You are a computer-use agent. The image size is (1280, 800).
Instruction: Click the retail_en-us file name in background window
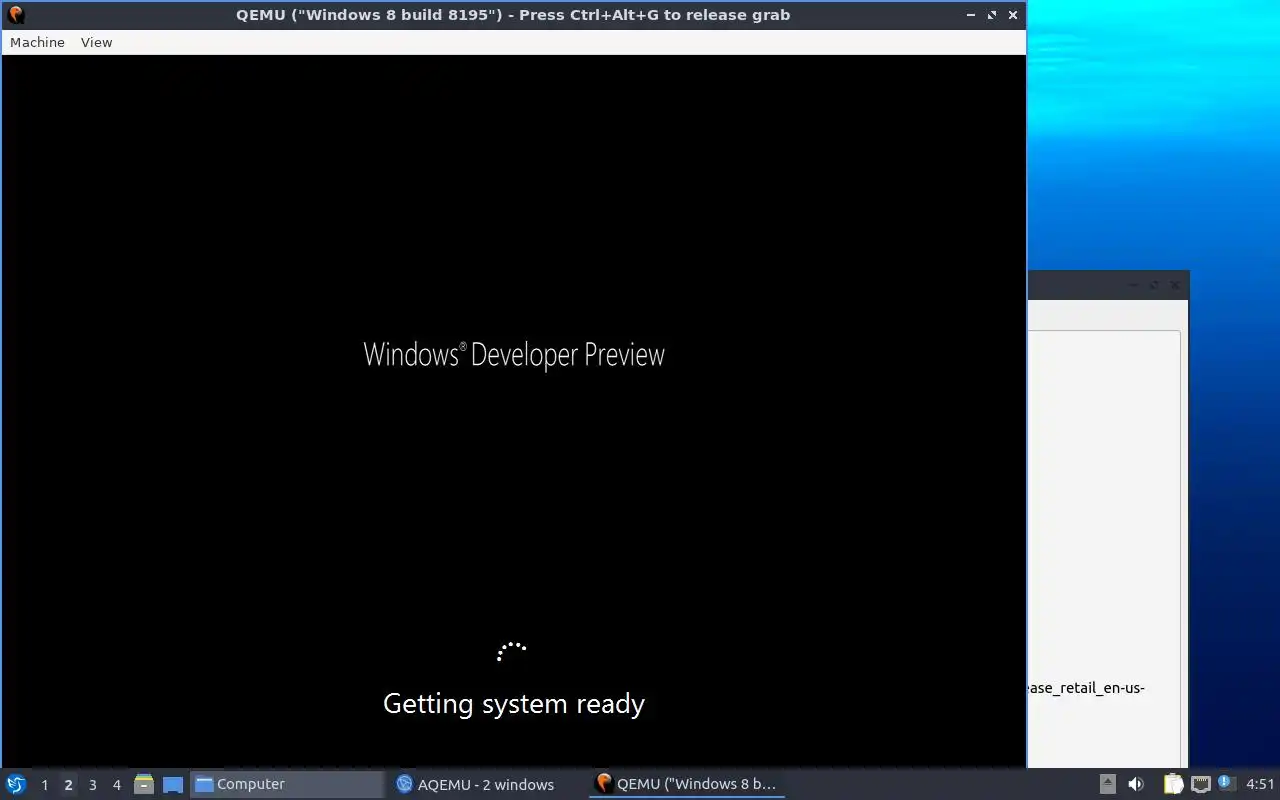coord(1087,688)
